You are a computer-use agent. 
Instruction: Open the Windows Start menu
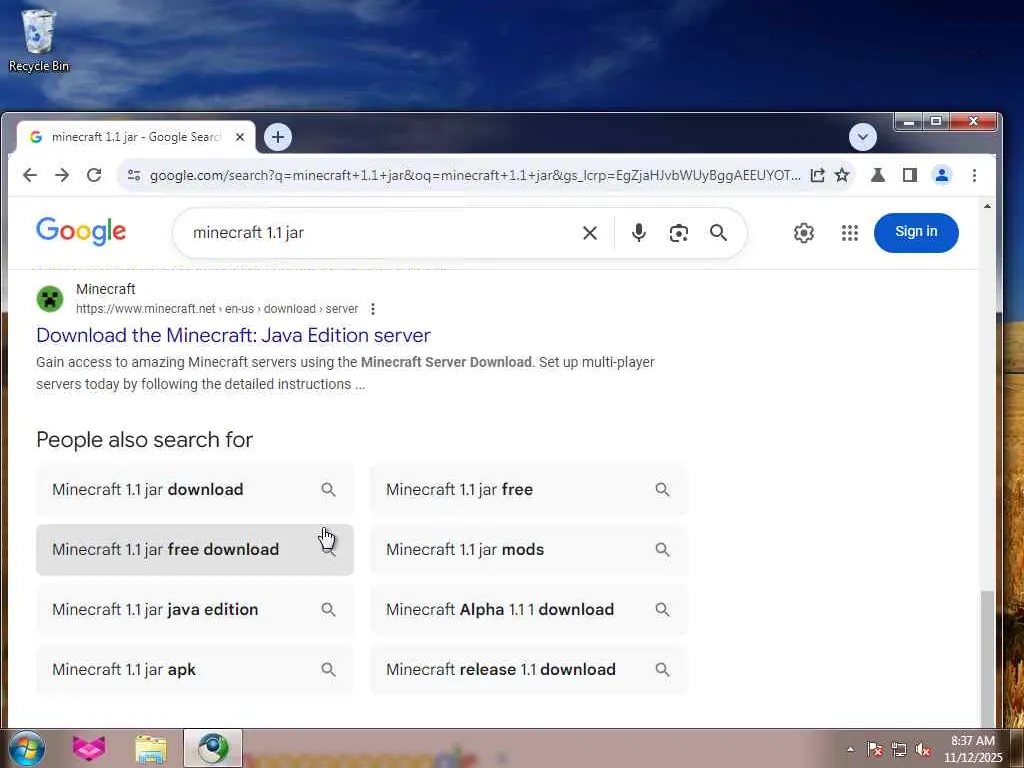click(x=27, y=748)
